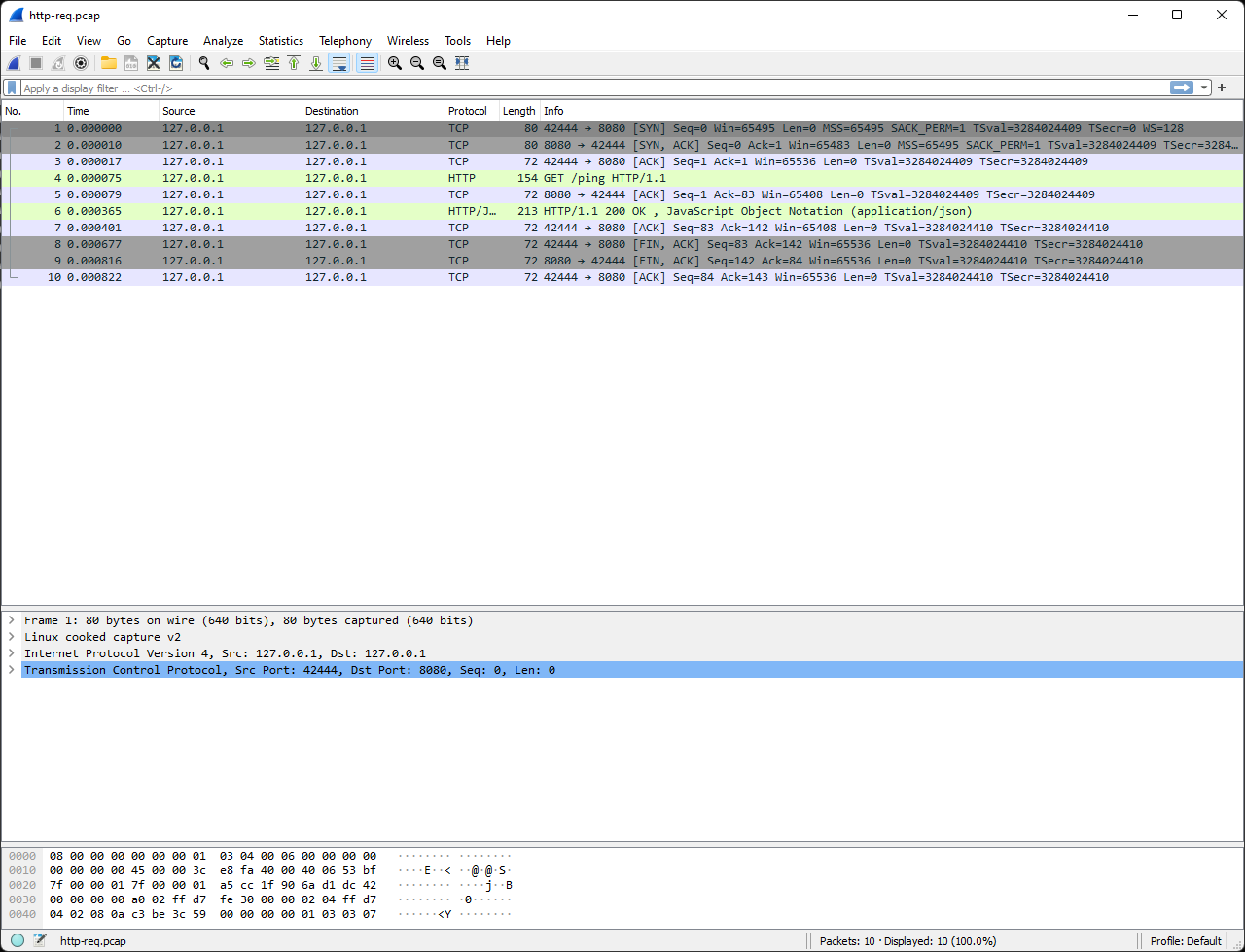Save this capture file icon
Screen dimensions: 1245x952
[x=130, y=63]
